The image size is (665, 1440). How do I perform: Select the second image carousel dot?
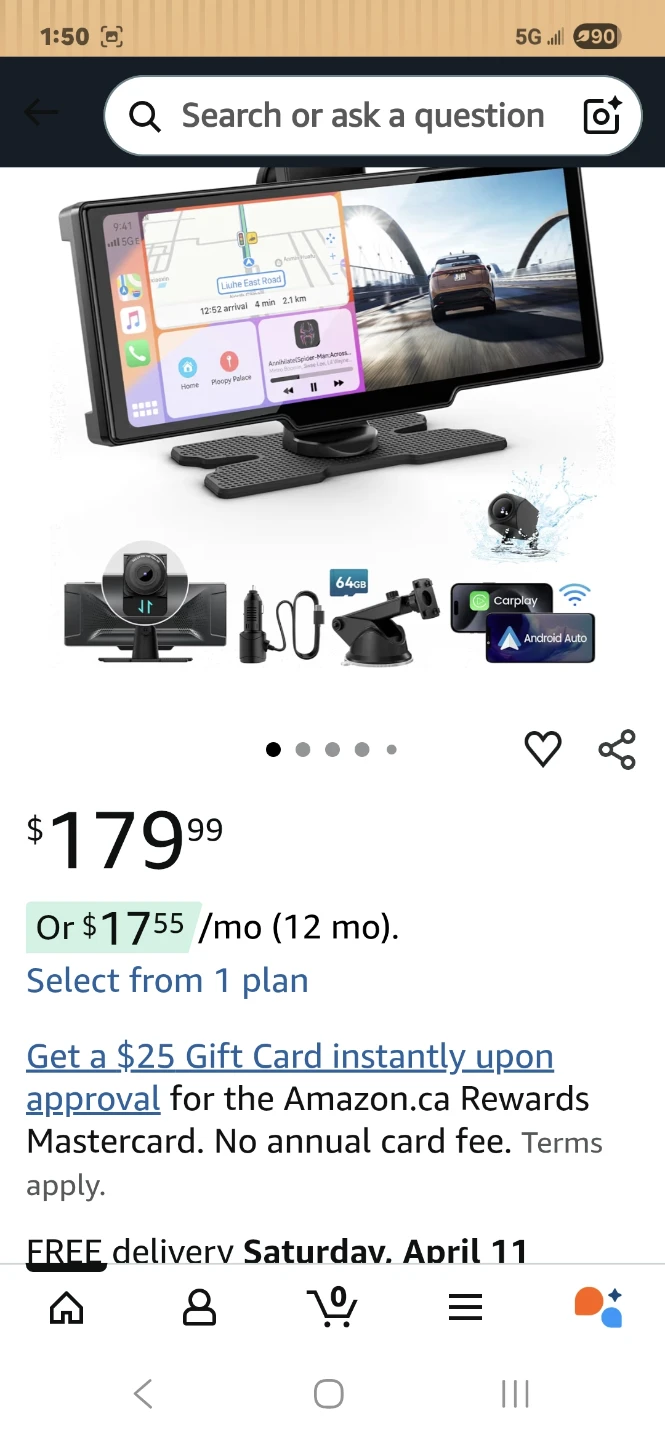303,749
